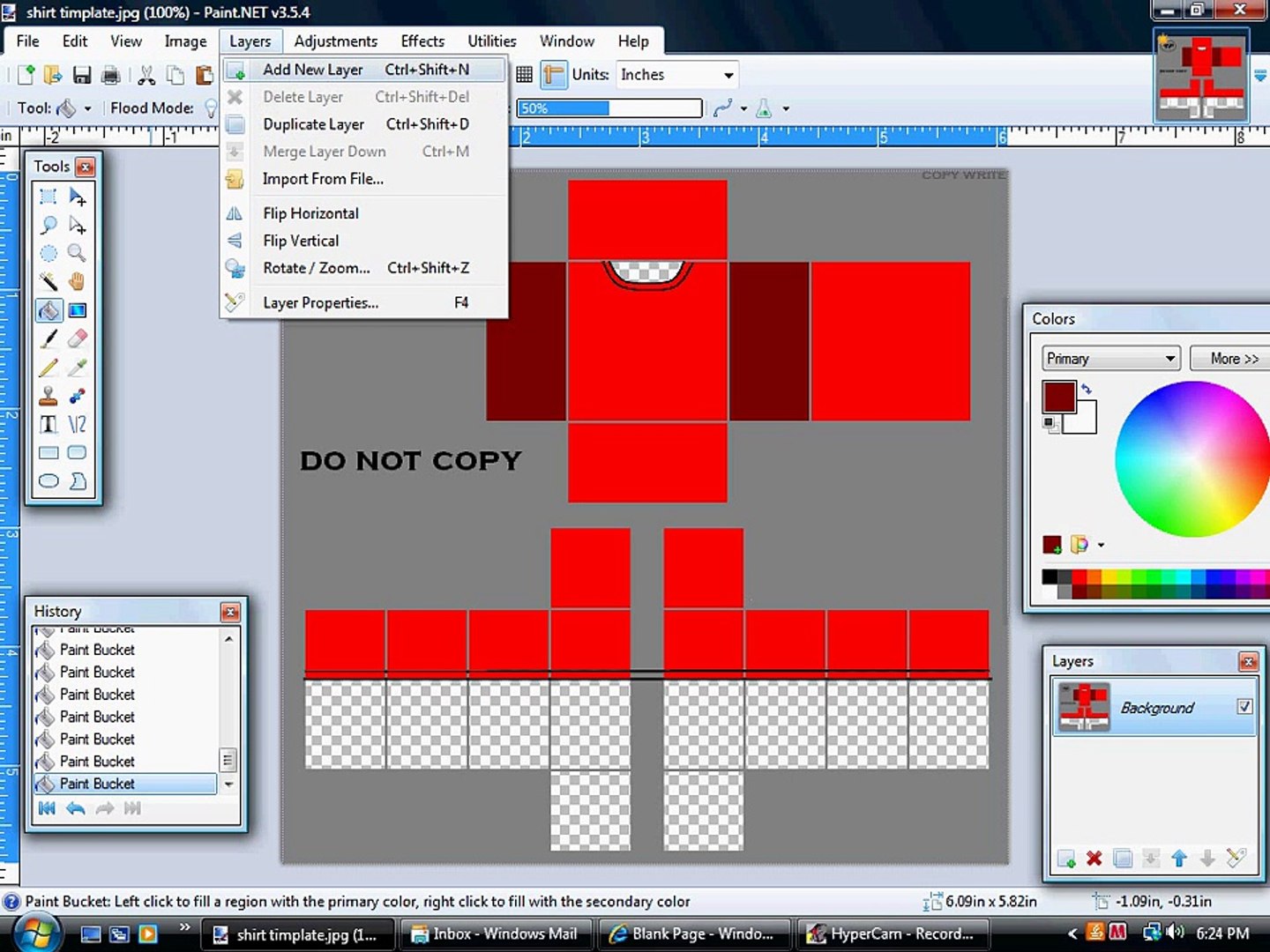Click add new layer icon in Layers panel
The image size is (1270, 952).
1066,859
